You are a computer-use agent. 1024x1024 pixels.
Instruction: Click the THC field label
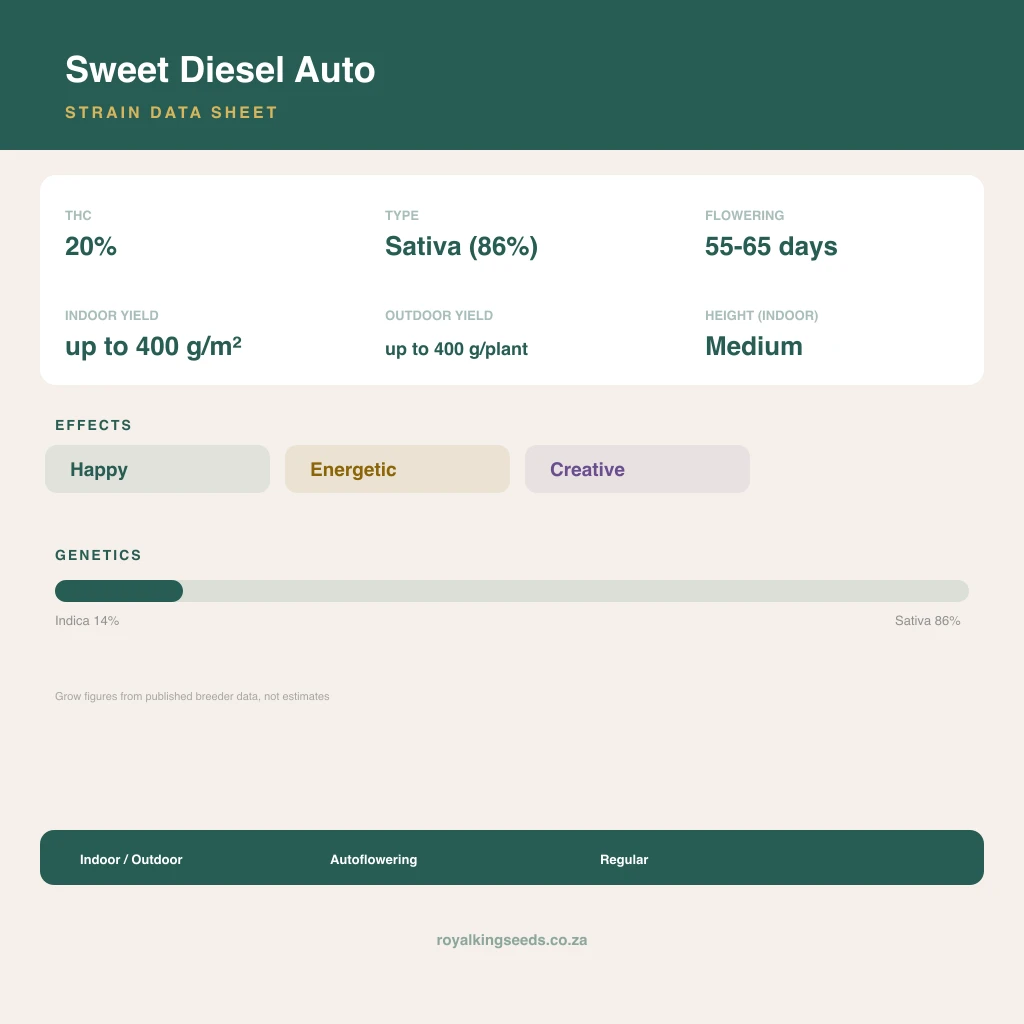pos(78,216)
